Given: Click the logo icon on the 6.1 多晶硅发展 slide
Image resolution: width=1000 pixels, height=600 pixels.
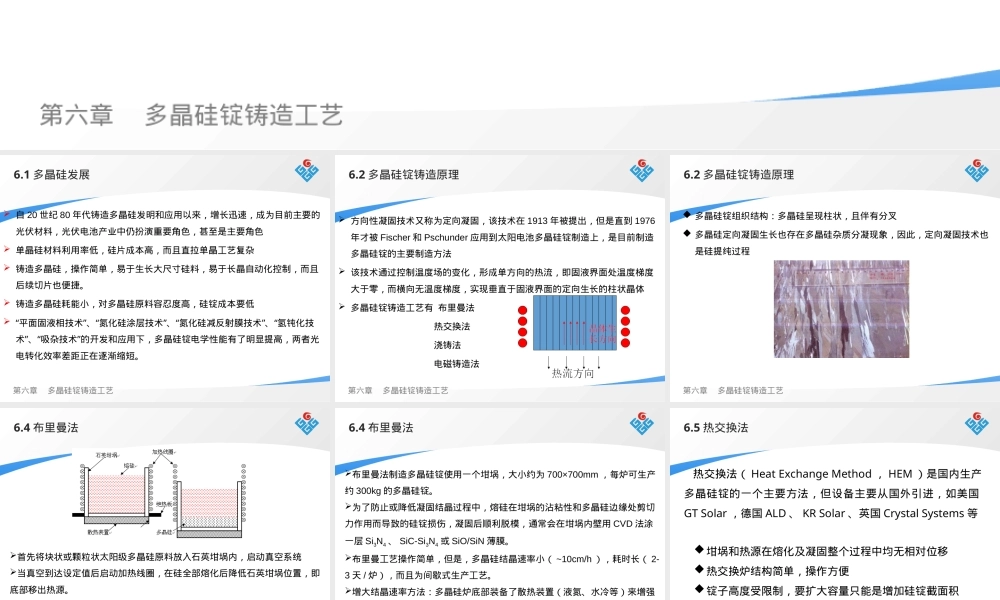Looking at the screenshot, I should (x=307, y=170).
